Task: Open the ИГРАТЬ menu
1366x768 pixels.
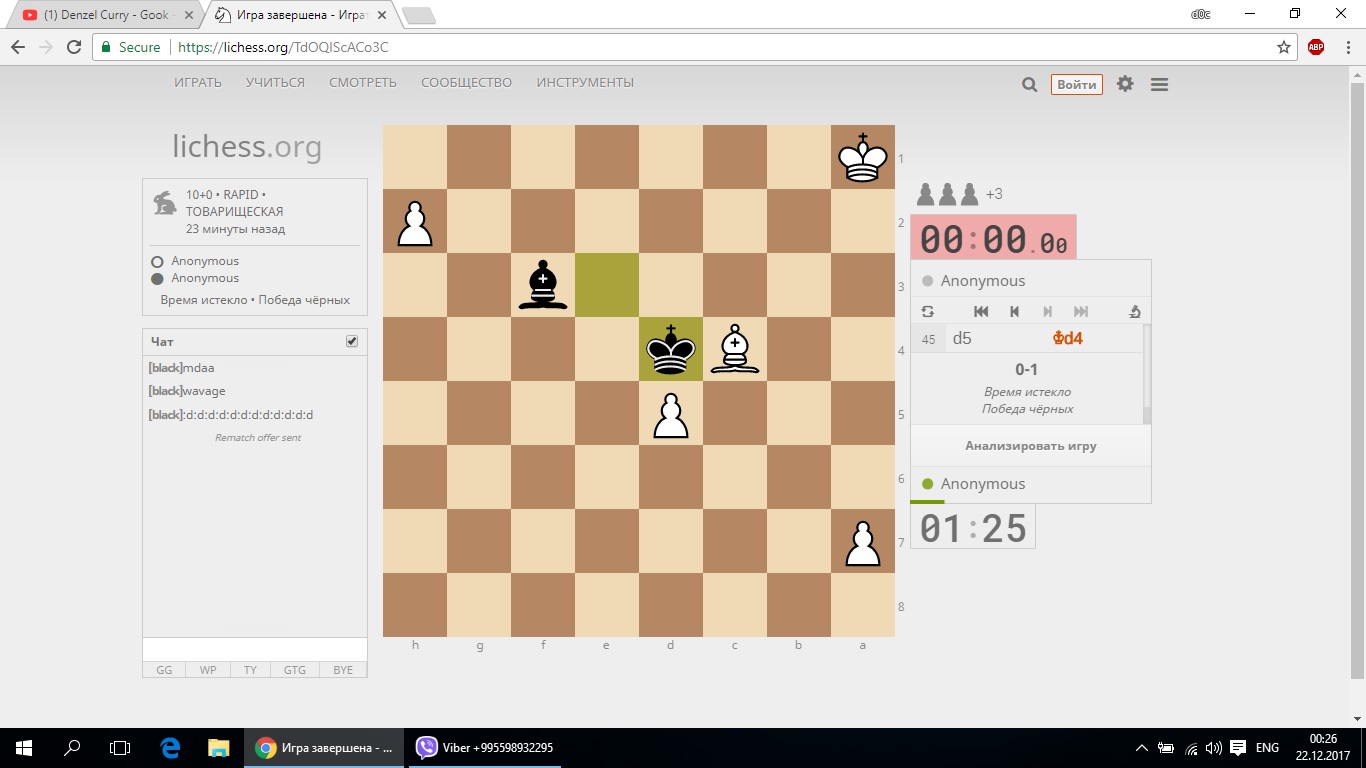Action: [198, 83]
